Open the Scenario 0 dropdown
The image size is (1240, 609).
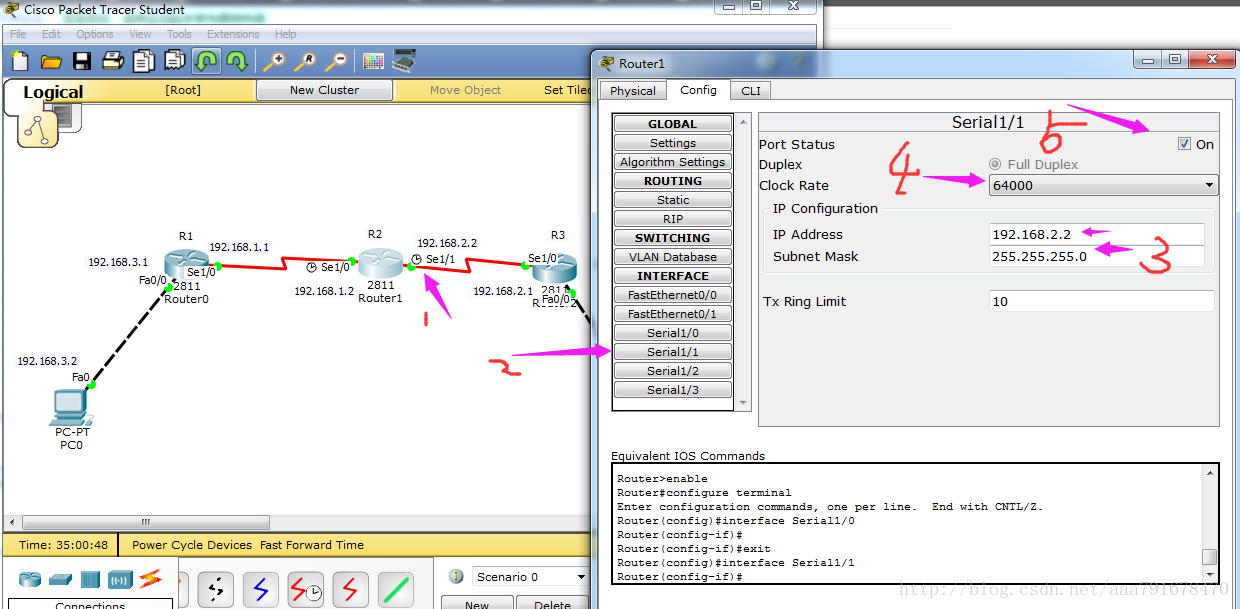click(x=530, y=577)
